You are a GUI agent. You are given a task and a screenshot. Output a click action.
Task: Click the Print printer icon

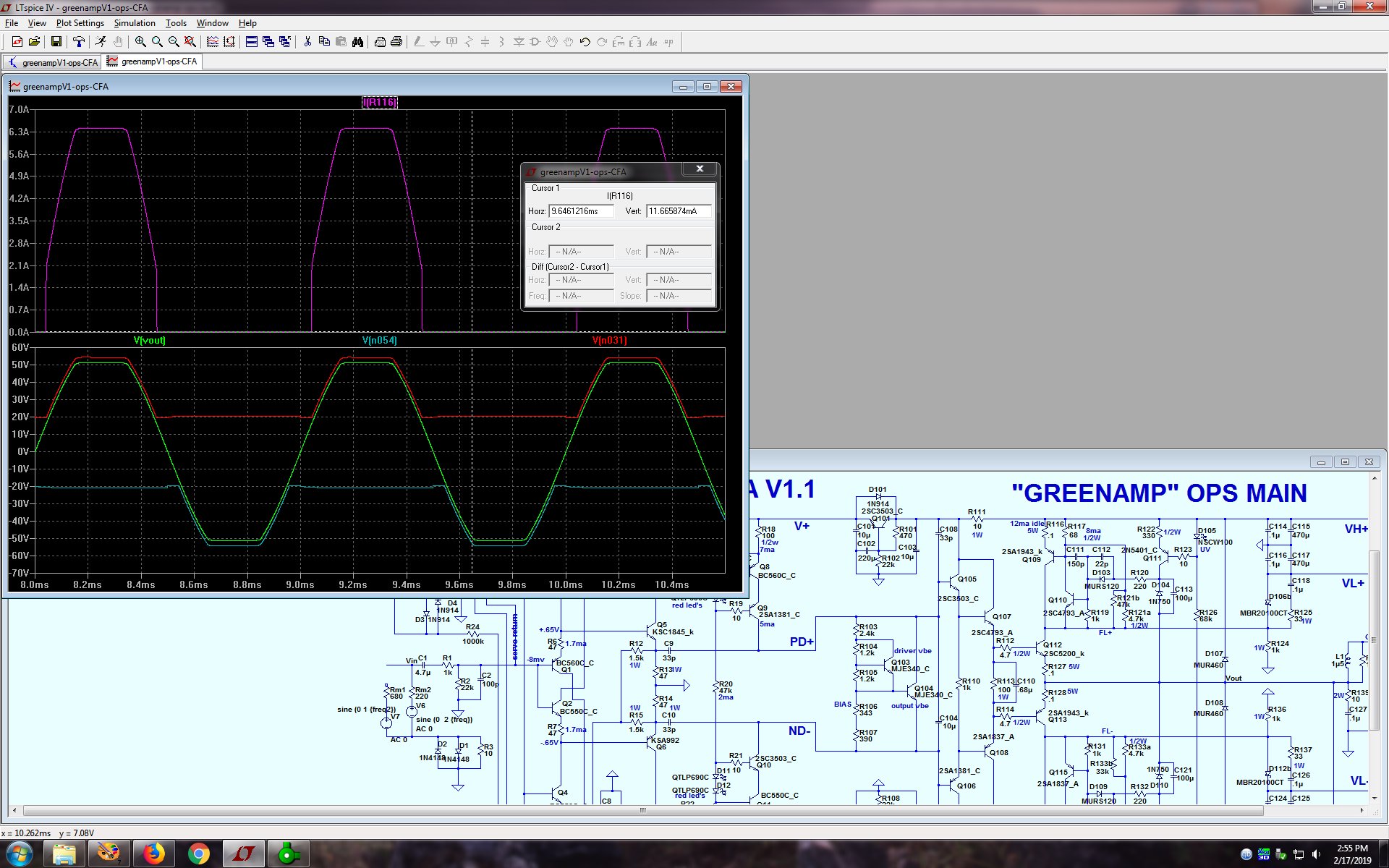click(396, 42)
